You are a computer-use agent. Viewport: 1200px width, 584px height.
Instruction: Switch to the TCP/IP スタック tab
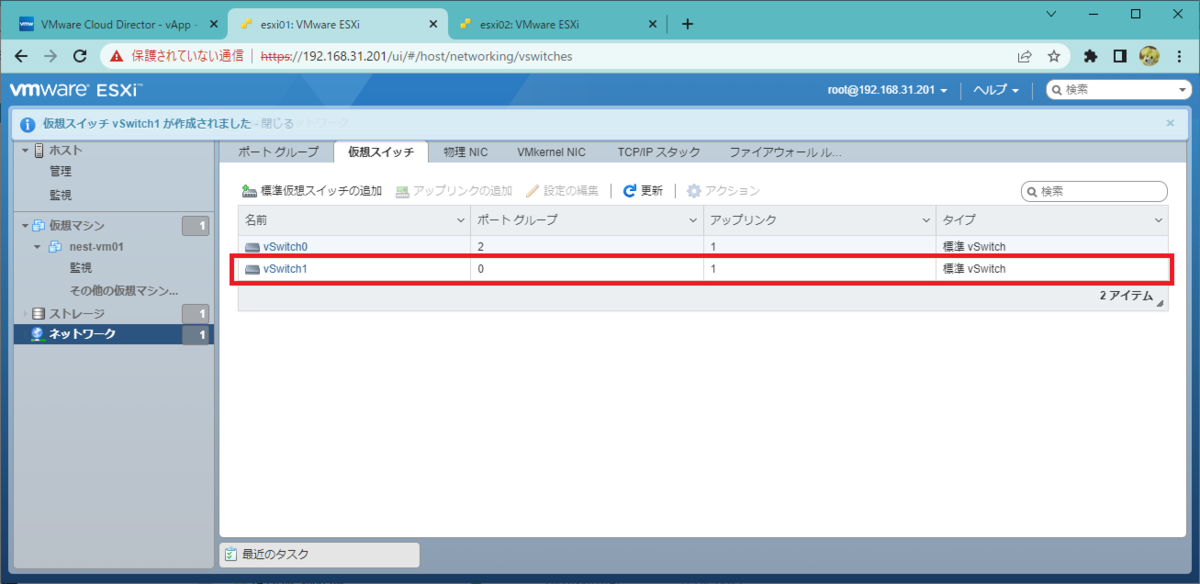(658, 152)
